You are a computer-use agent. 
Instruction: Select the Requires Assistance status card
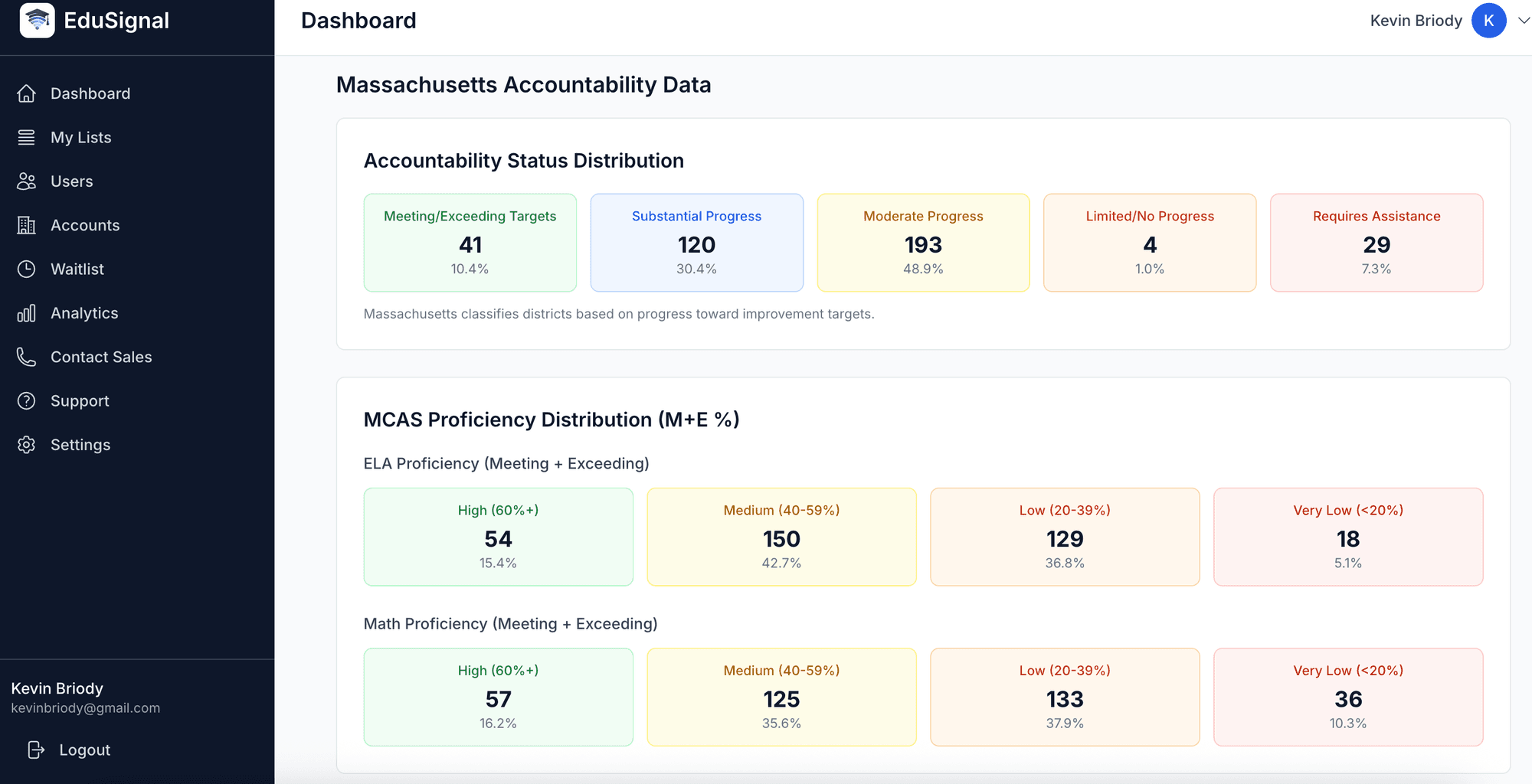[1376, 243]
